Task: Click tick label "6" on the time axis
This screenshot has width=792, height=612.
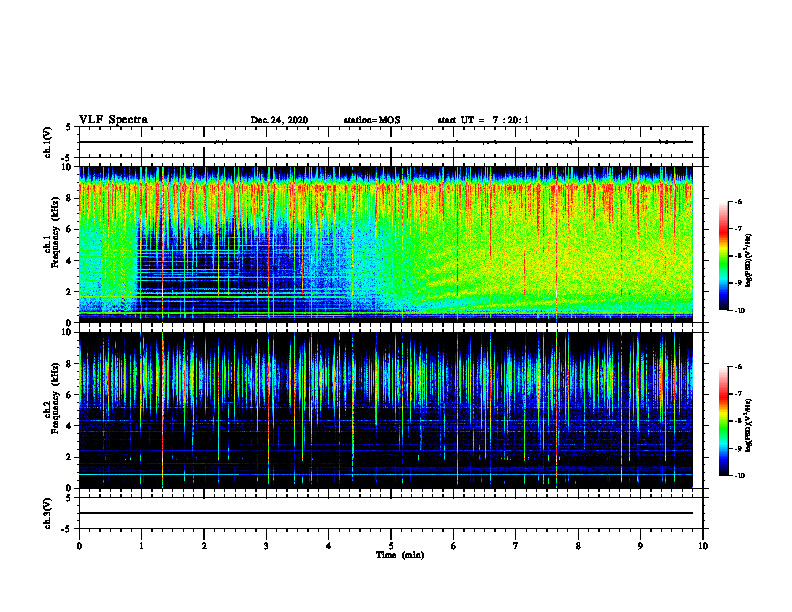Action: (x=454, y=546)
